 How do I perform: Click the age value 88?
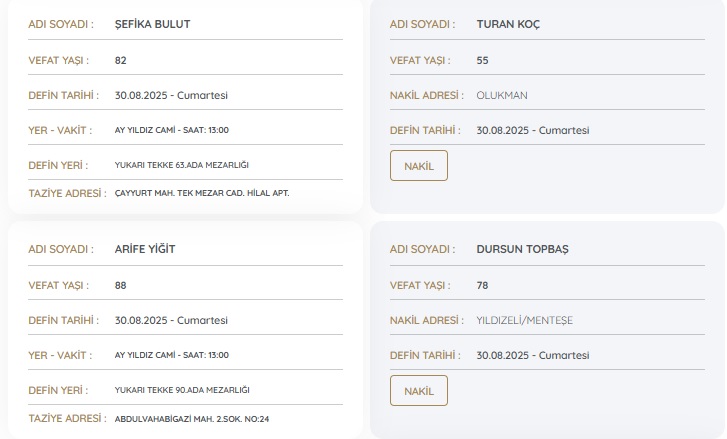point(121,285)
